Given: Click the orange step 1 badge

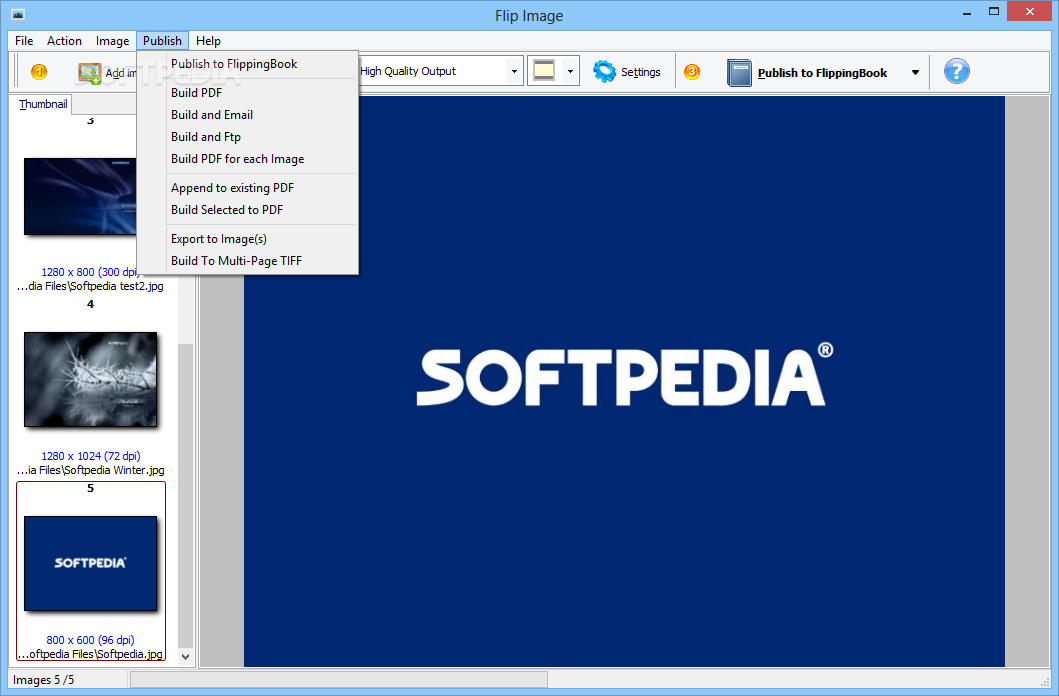Looking at the screenshot, I should tap(39, 72).
